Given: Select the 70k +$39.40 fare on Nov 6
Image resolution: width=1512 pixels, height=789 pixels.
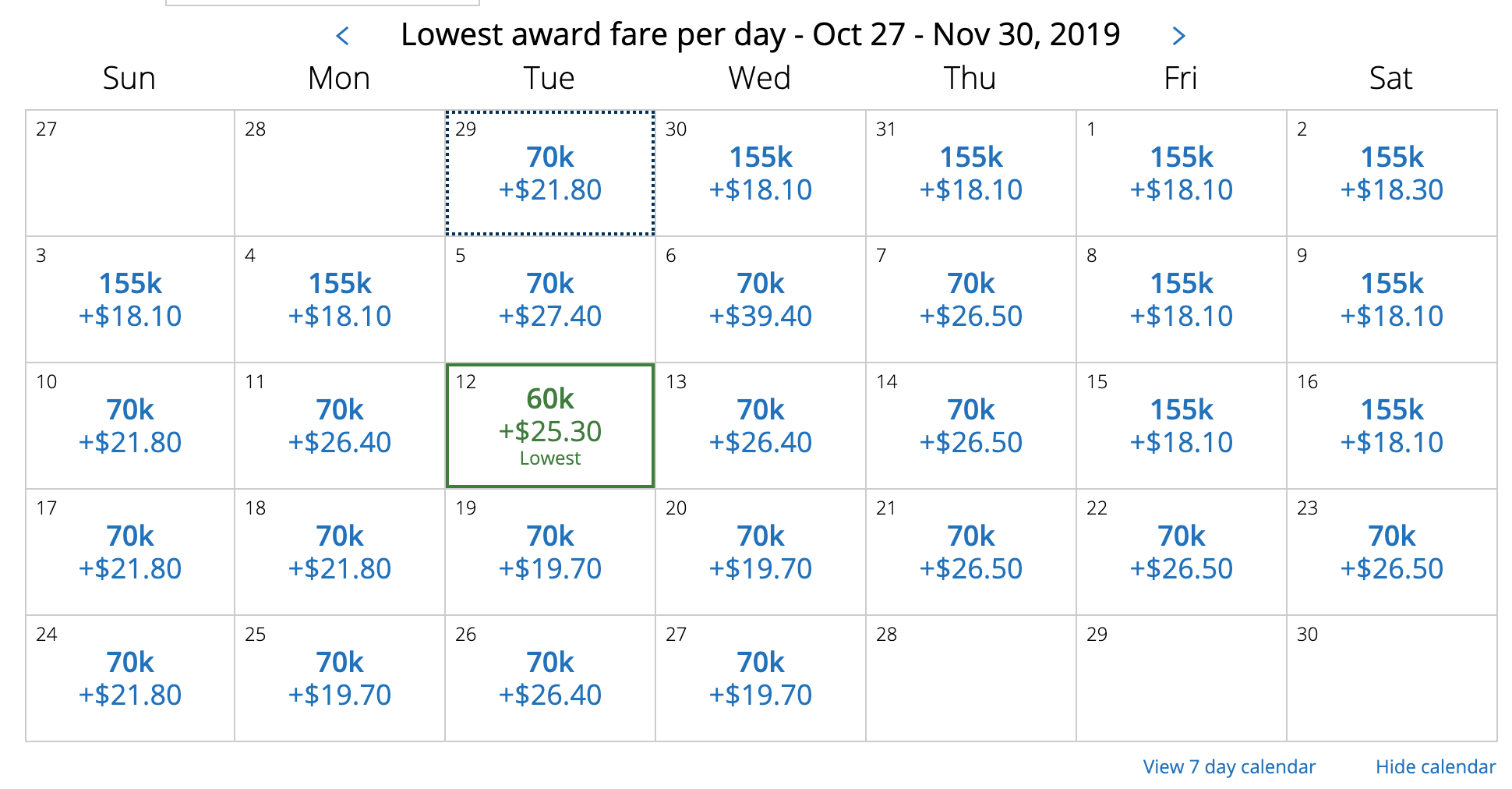Looking at the screenshot, I should click(x=761, y=300).
